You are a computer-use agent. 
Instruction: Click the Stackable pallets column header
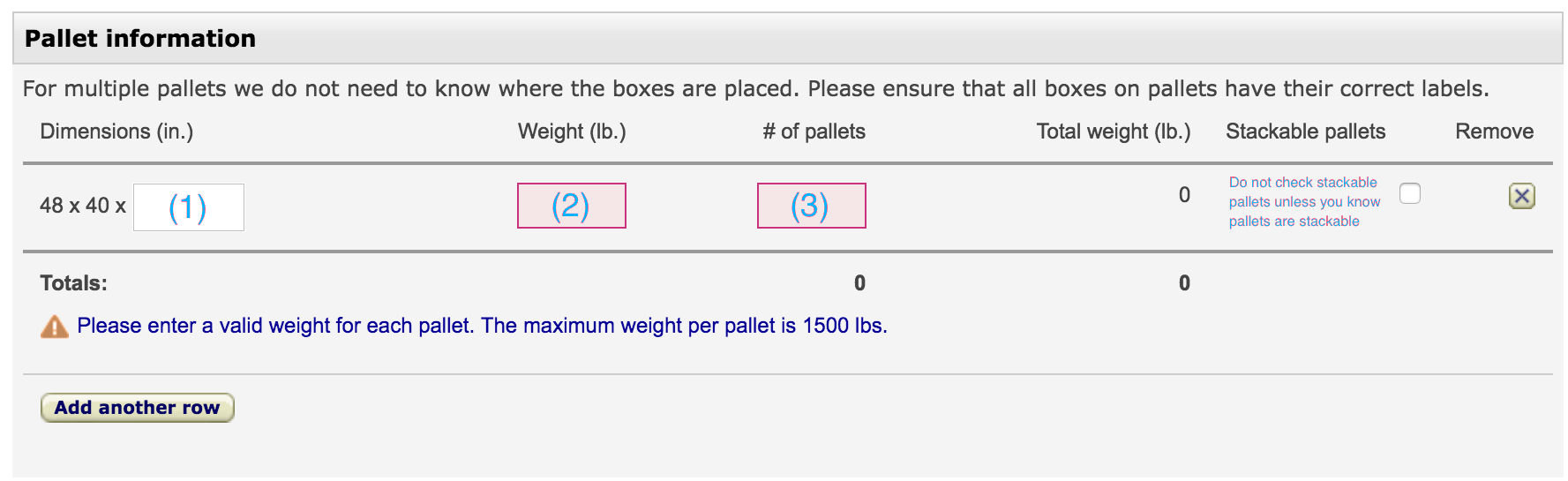[1306, 132]
